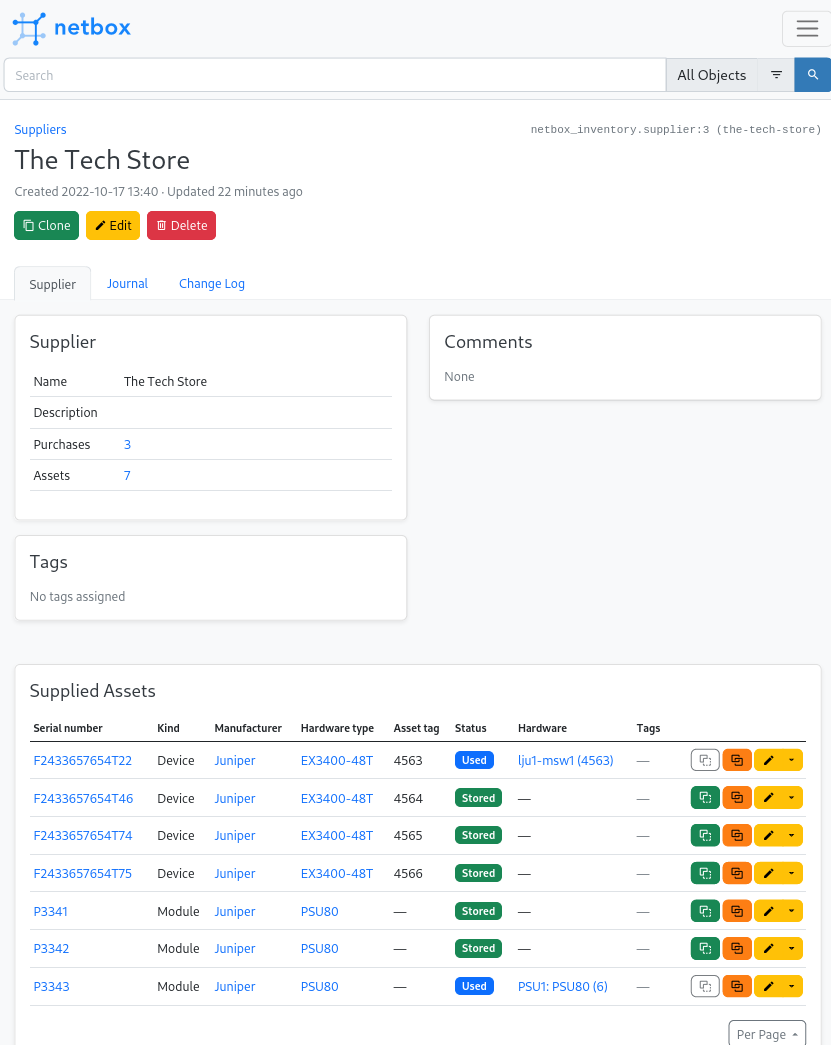Click orange assign icon for P3343
This screenshot has width=831, height=1045.
pyautogui.click(x=737, y=986)
